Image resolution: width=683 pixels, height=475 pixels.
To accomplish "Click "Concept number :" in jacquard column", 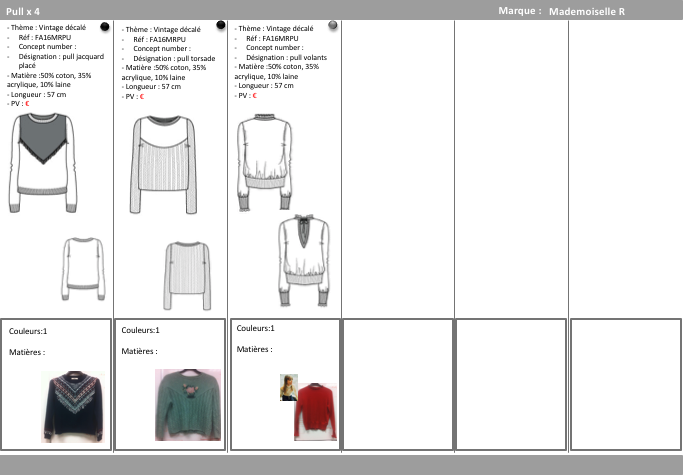I will [47, 47].
